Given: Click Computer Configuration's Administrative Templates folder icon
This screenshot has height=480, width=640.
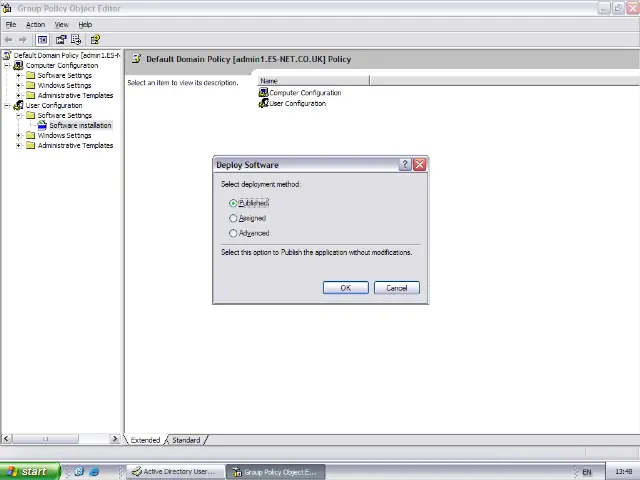Looking at the screenshot, I should pos(31,95).
